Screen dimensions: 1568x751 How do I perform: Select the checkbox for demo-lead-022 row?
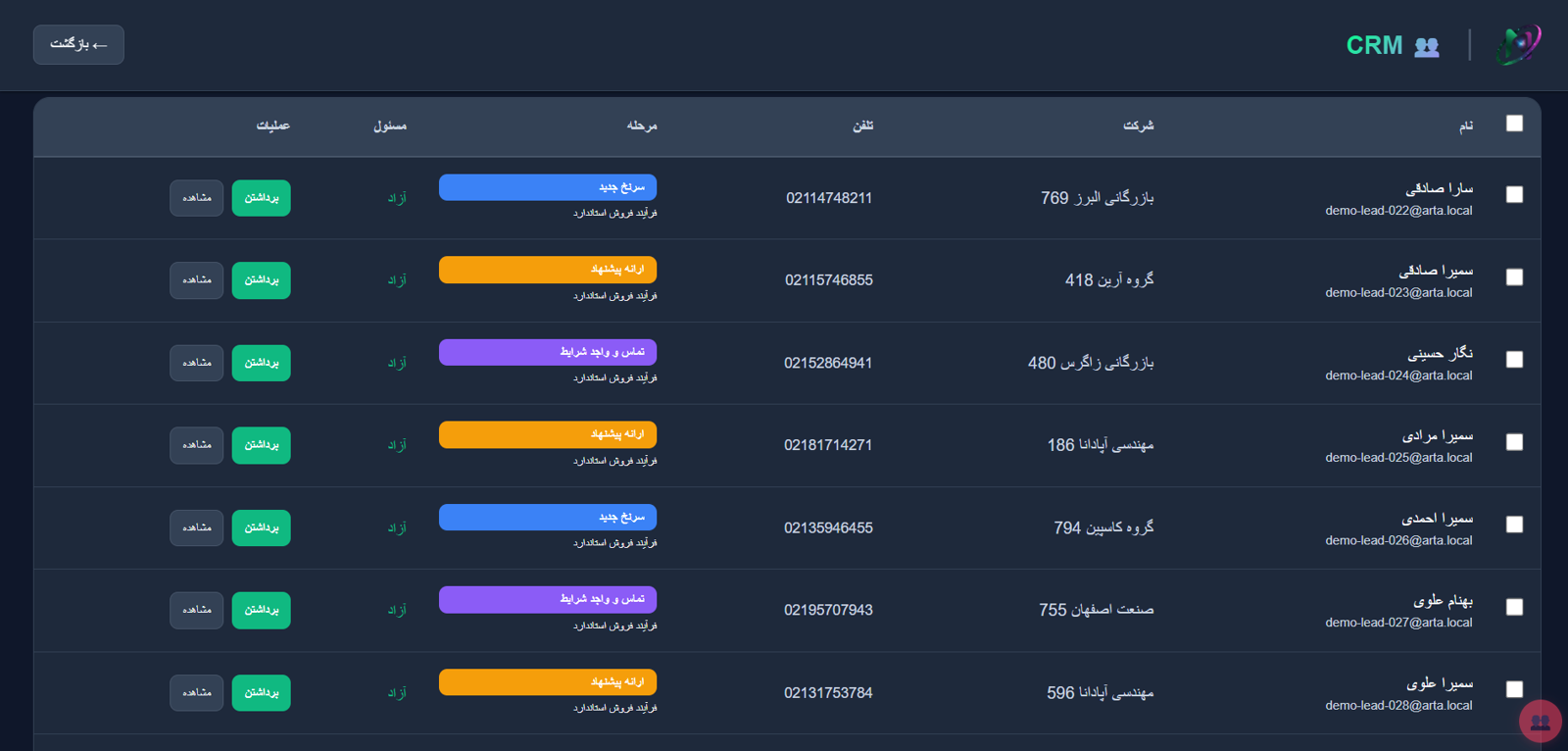click(1514, 194)
